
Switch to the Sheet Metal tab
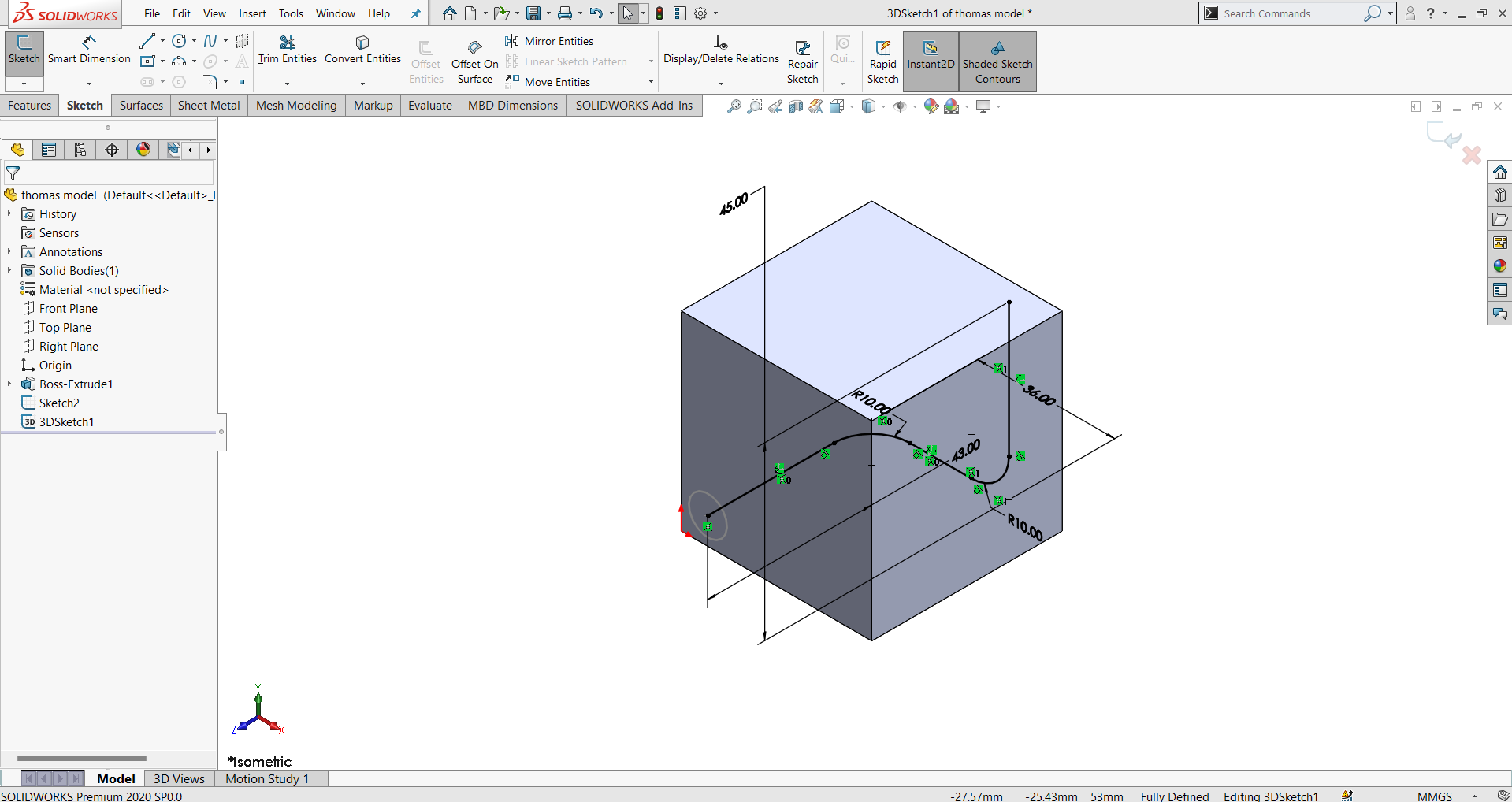pos(209,106)
